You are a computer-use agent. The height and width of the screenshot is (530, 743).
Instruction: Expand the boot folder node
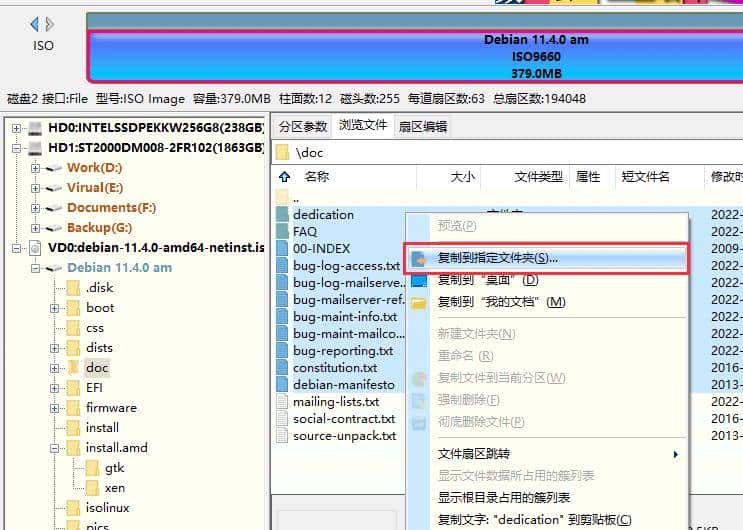point(54,308)
